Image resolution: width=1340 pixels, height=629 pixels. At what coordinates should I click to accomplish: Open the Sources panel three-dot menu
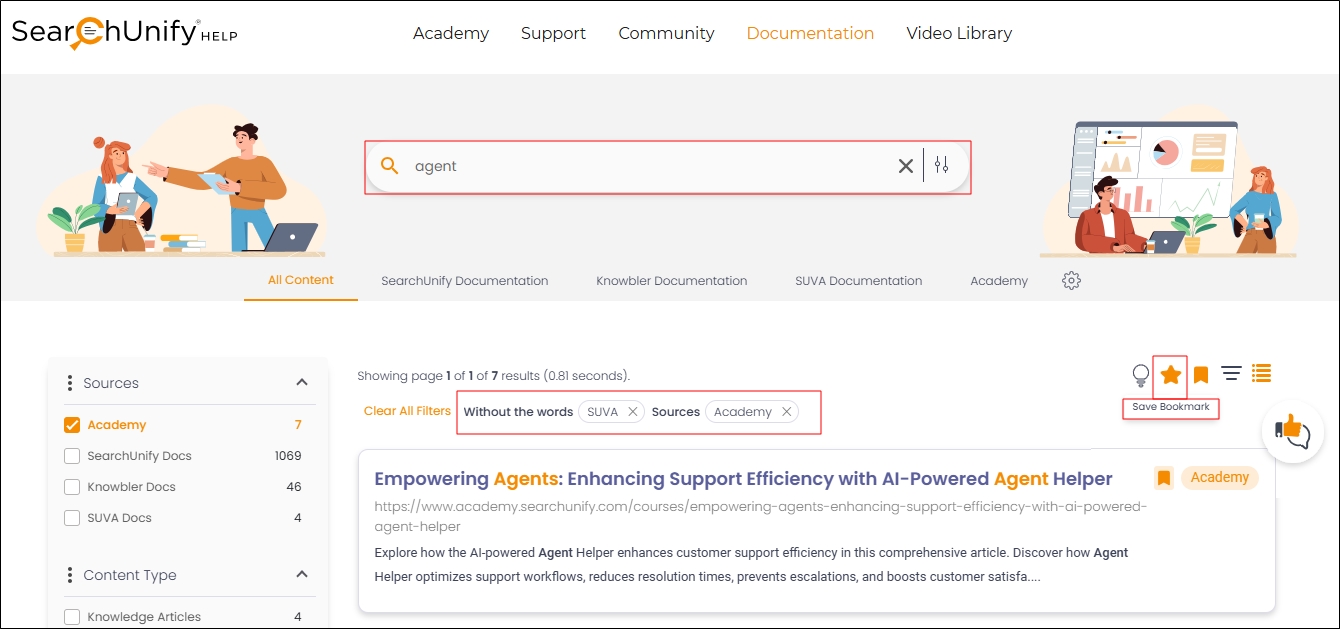click(x=69, y=383)
